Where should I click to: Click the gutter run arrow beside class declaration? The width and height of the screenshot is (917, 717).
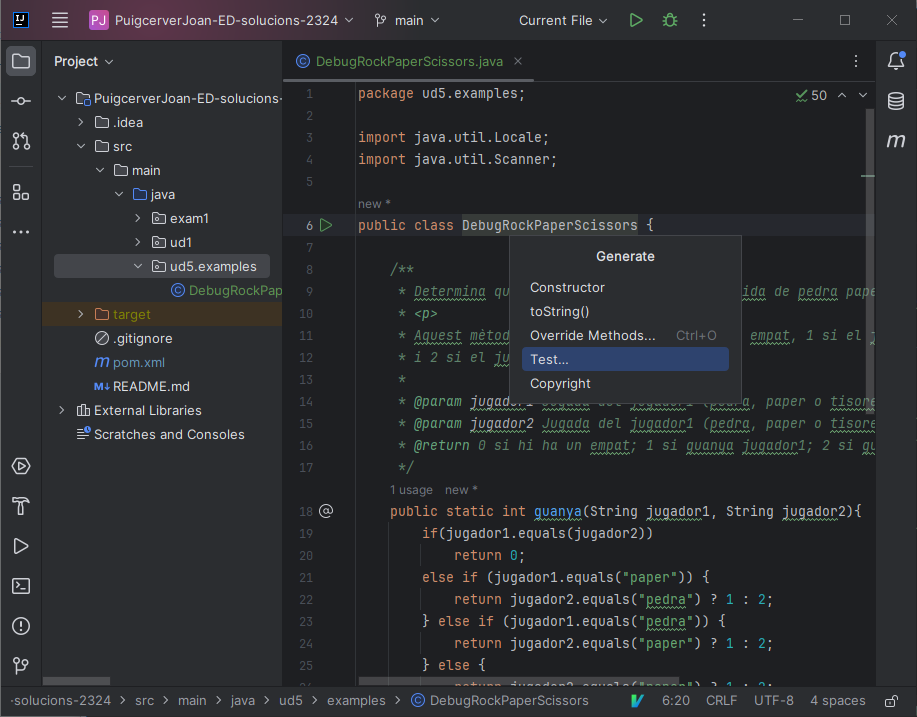pos(325,226)
